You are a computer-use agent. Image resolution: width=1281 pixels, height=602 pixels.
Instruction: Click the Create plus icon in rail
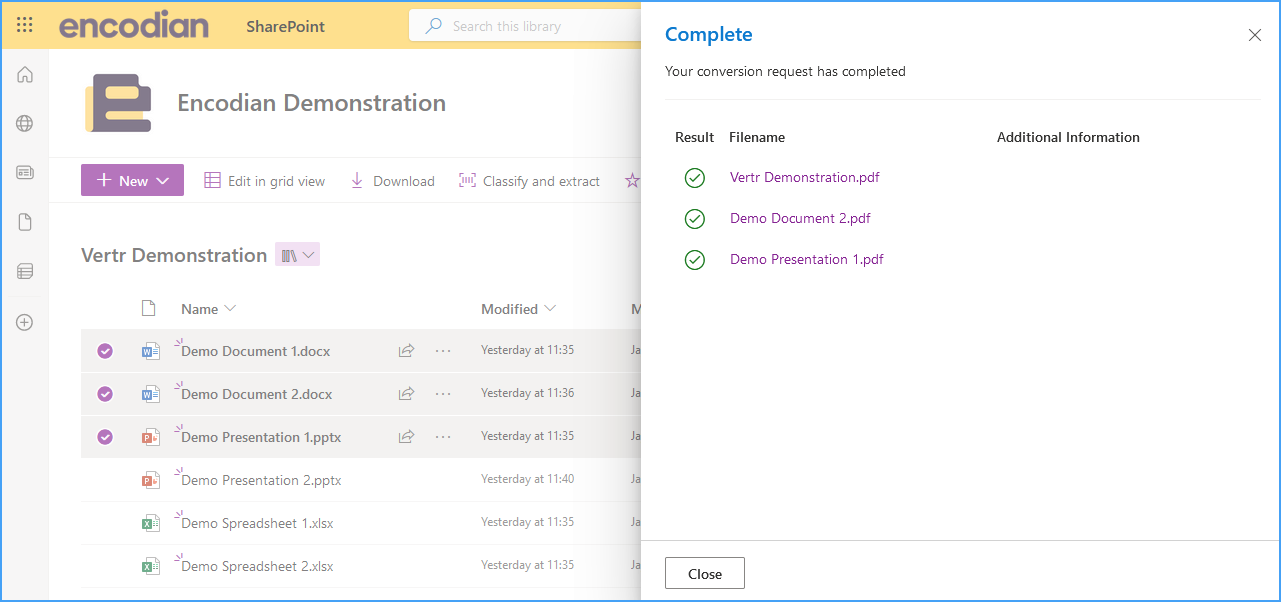click(25, 322)
